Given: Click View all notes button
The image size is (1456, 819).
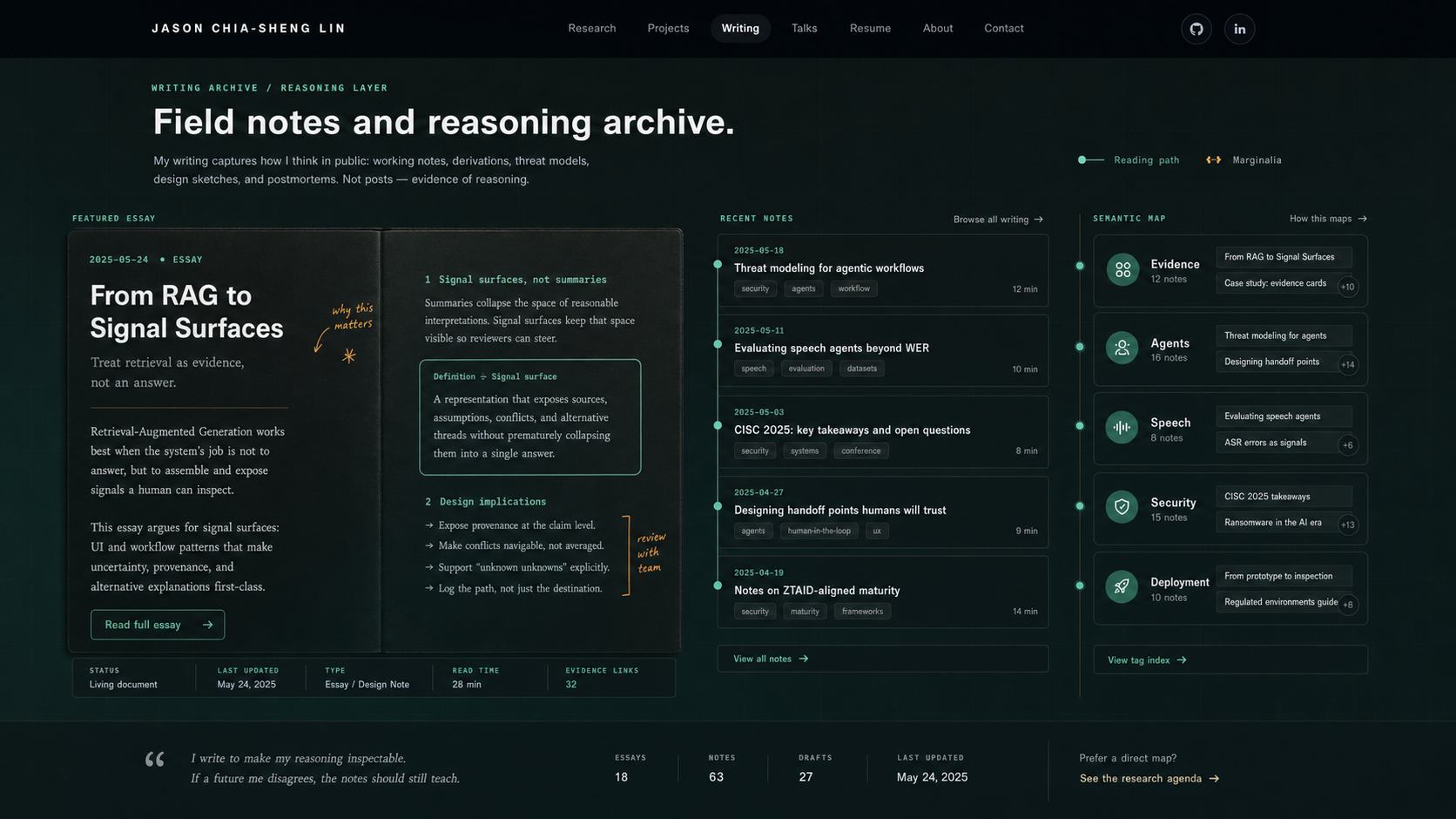Looking at the screenshot, I should (x=883, y=659).
